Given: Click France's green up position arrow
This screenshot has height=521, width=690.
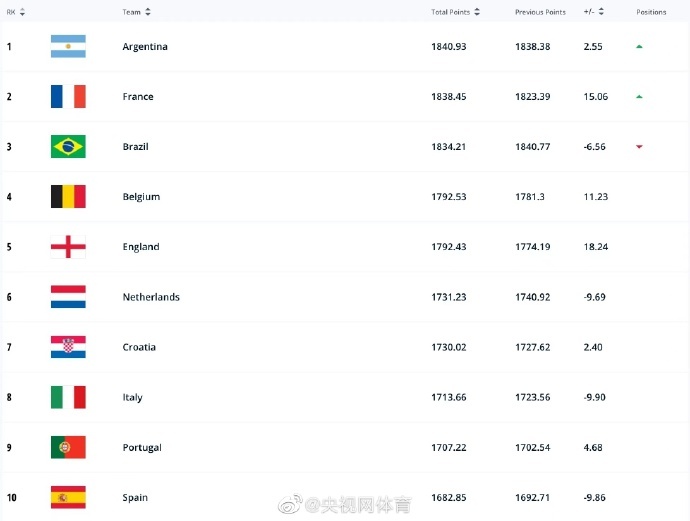Looking at the screenshot, I should coord(639,97).
